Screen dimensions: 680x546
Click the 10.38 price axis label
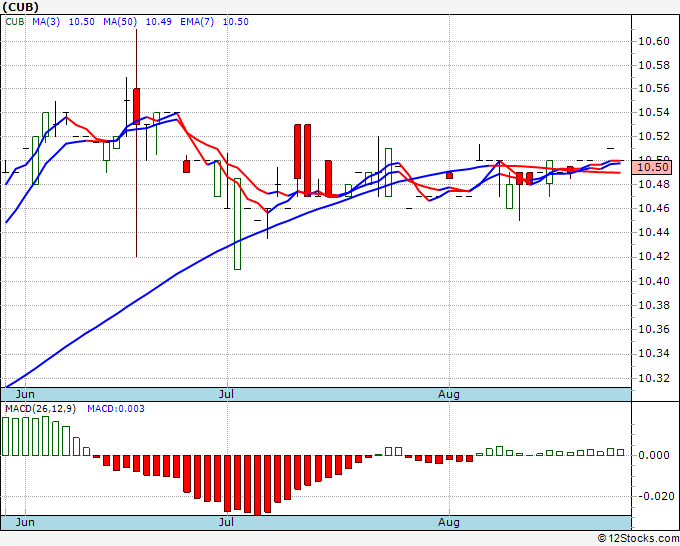(654, 305)
